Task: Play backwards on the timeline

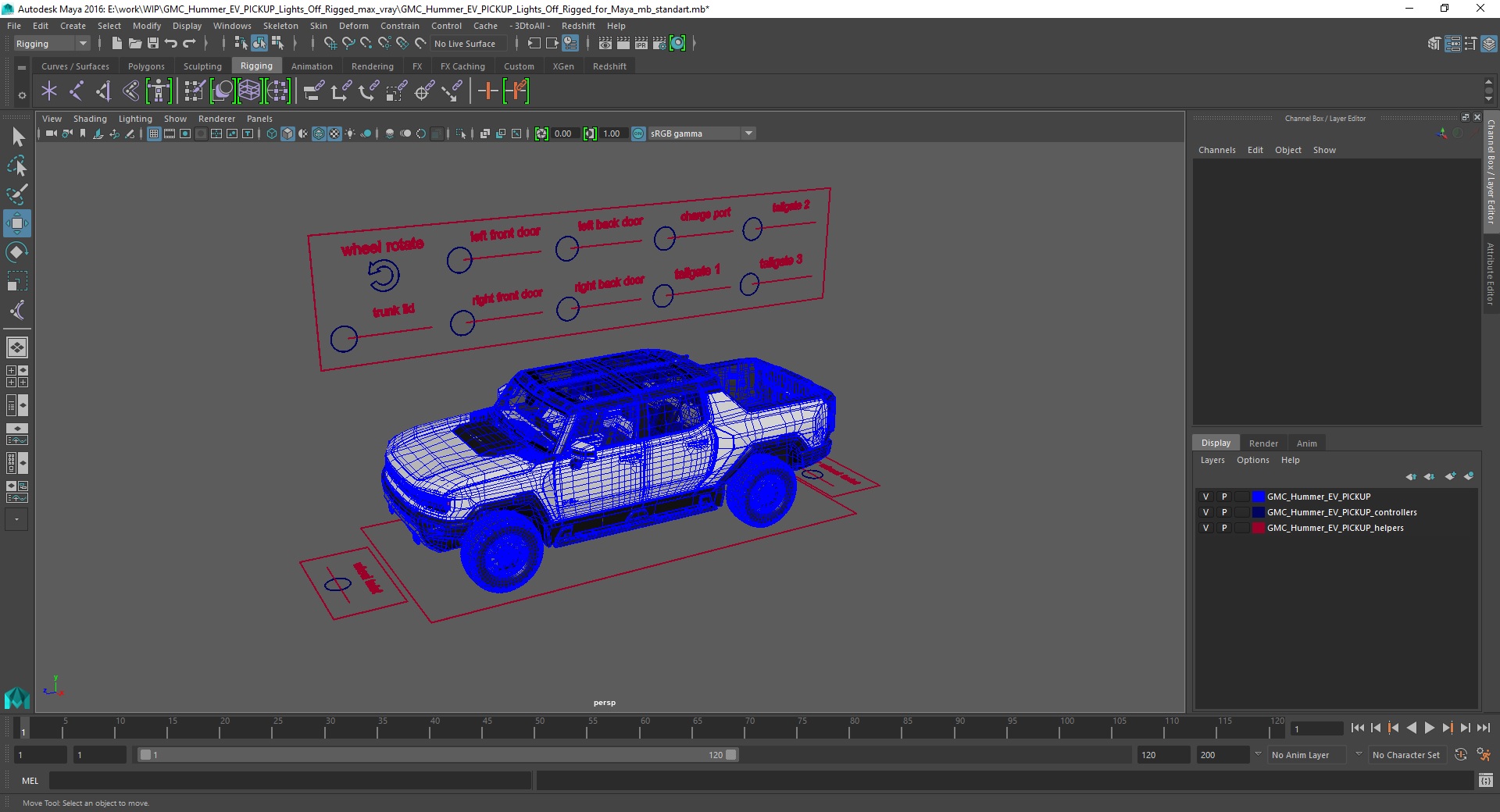Action: click(1411, 728)
